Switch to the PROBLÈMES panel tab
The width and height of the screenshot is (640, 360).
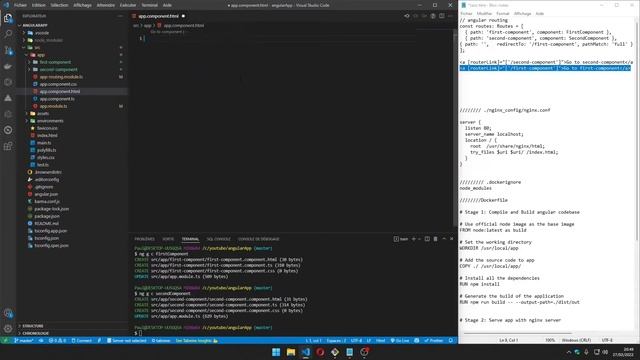pyautogui.click(x=144, y=239)
